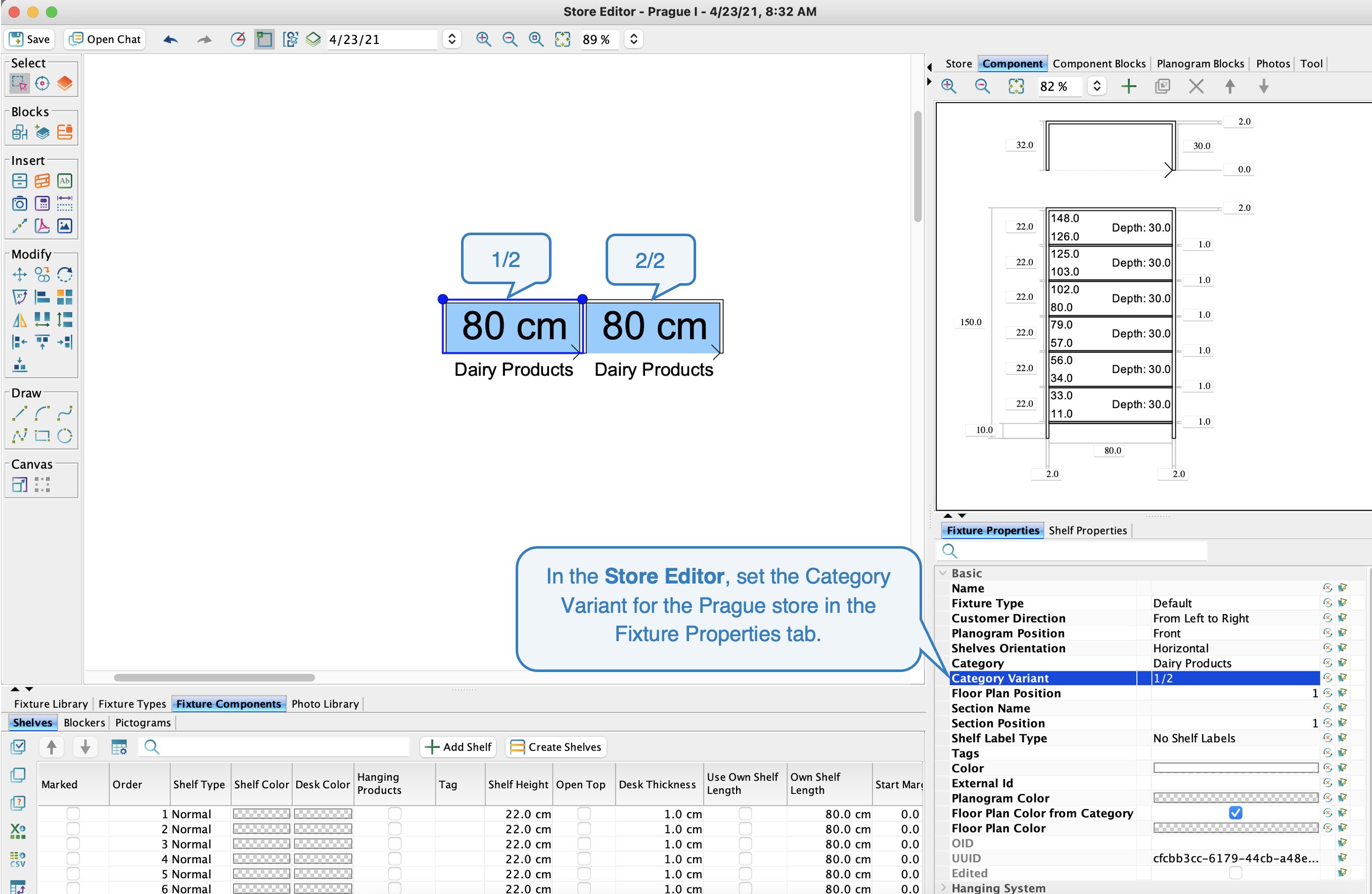Choose the target selection tool in the Select group

click(42, 83)
